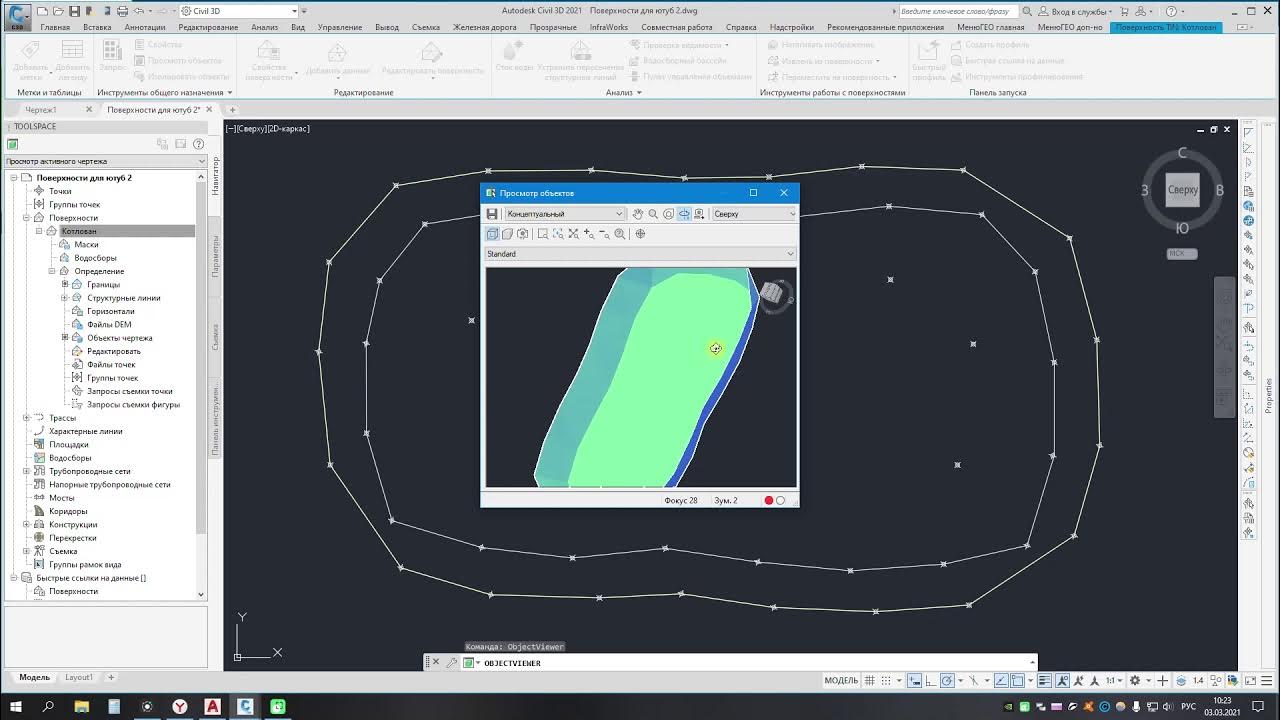Click the Object Viewer save icon
Screen dimensions: 1280x720
click(x=492, y=214)
